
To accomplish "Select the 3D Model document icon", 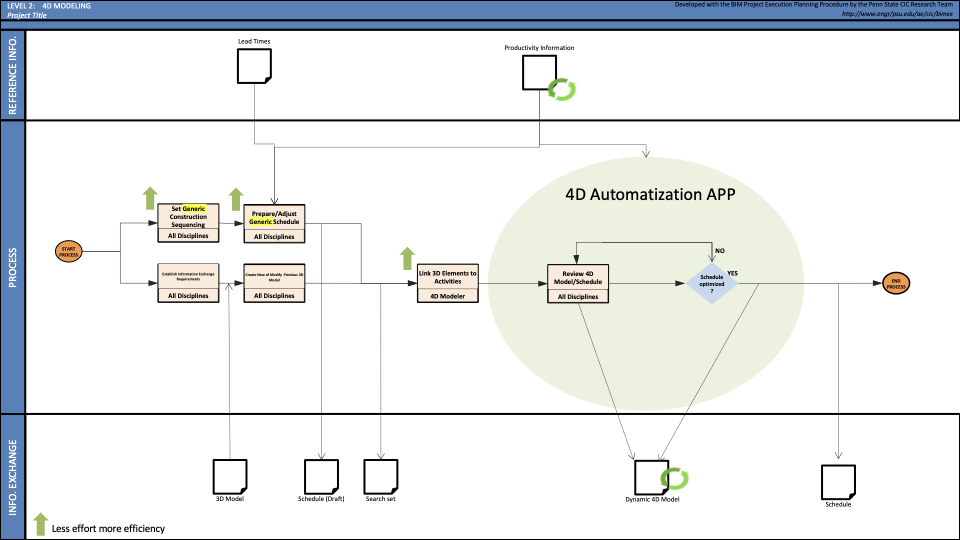I will (x=230, y=476).
